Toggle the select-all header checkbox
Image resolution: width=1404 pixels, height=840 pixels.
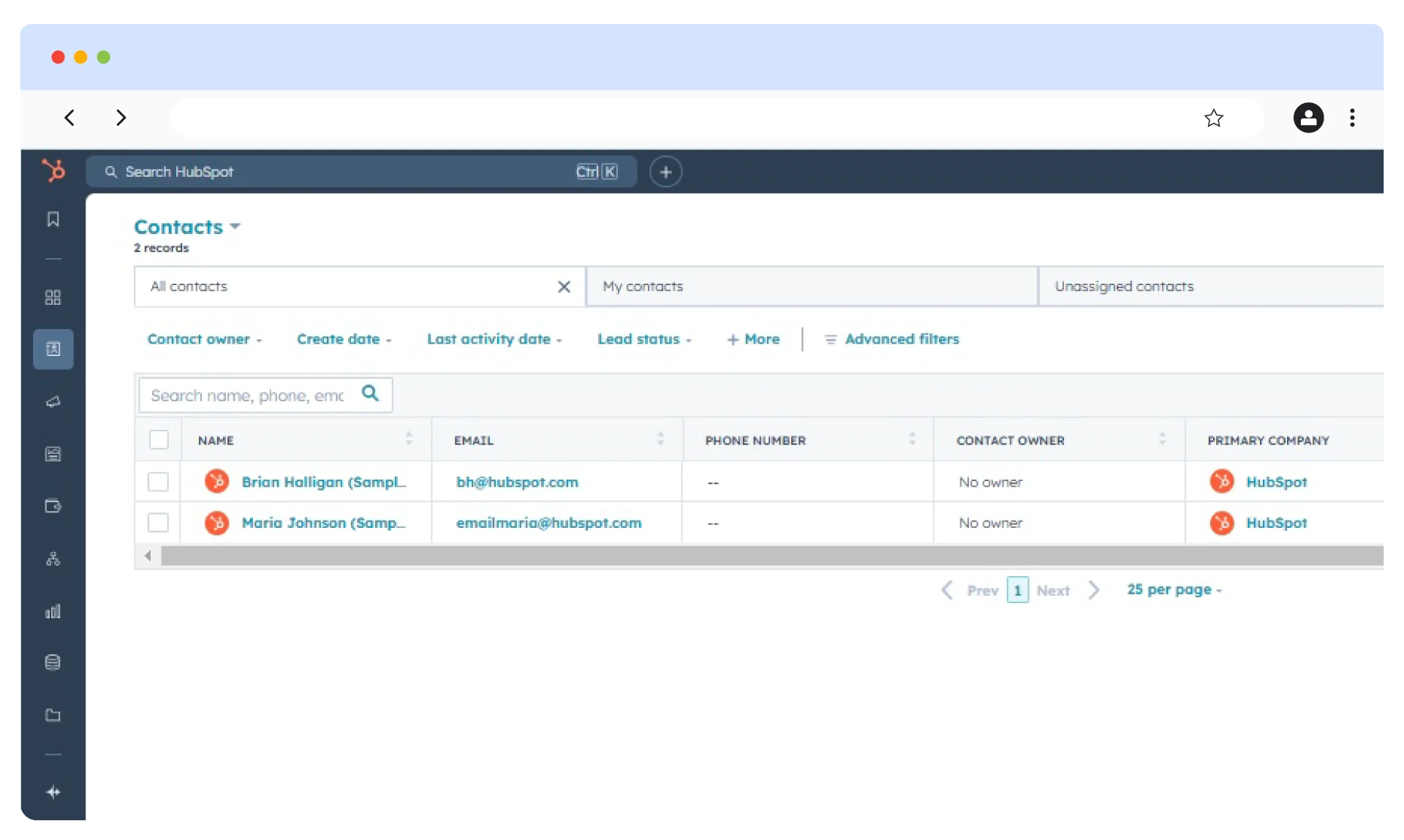[x=159, y=440]
